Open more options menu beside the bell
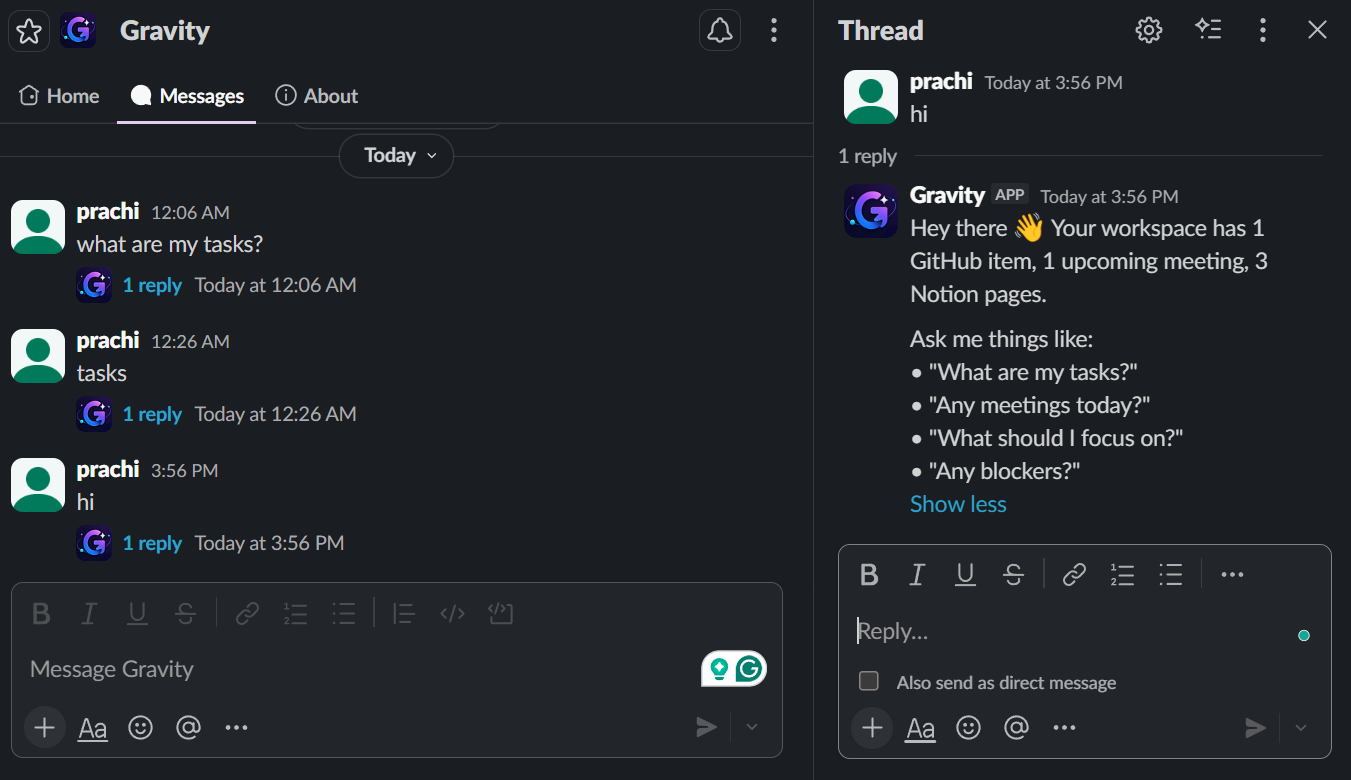 click(x=773, y=31)
